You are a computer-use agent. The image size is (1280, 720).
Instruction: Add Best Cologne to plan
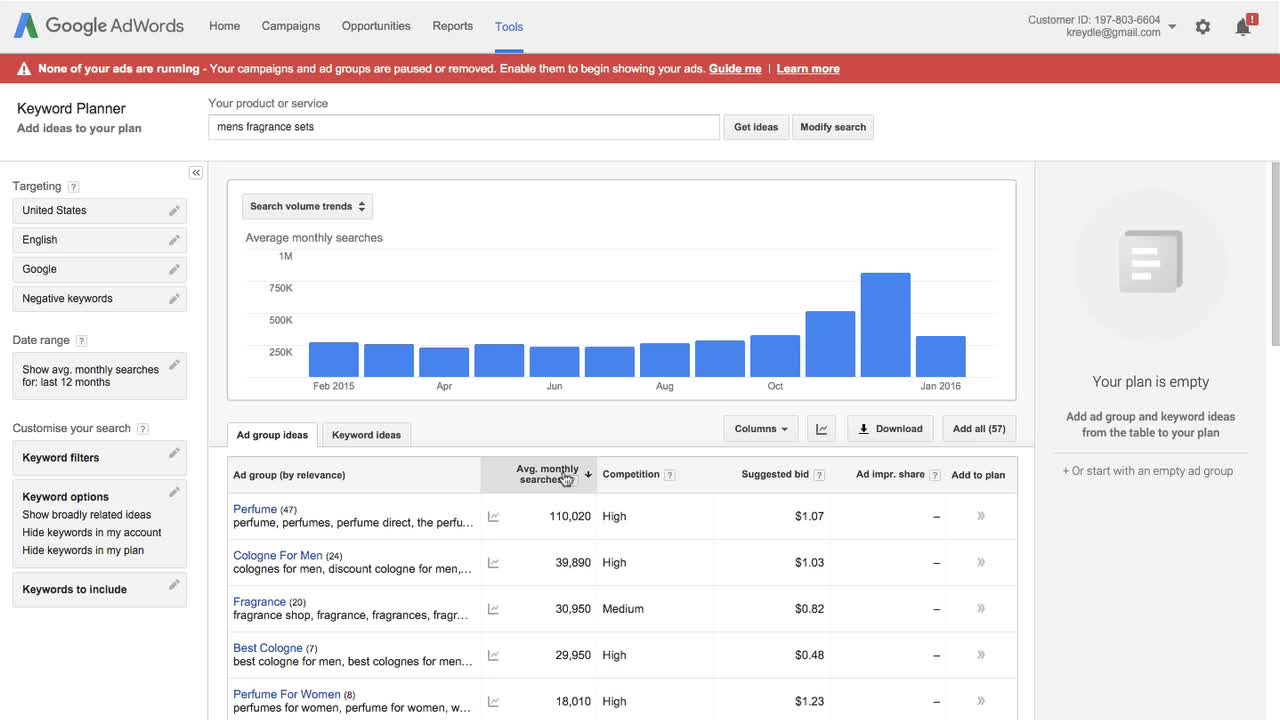[981, 655]
